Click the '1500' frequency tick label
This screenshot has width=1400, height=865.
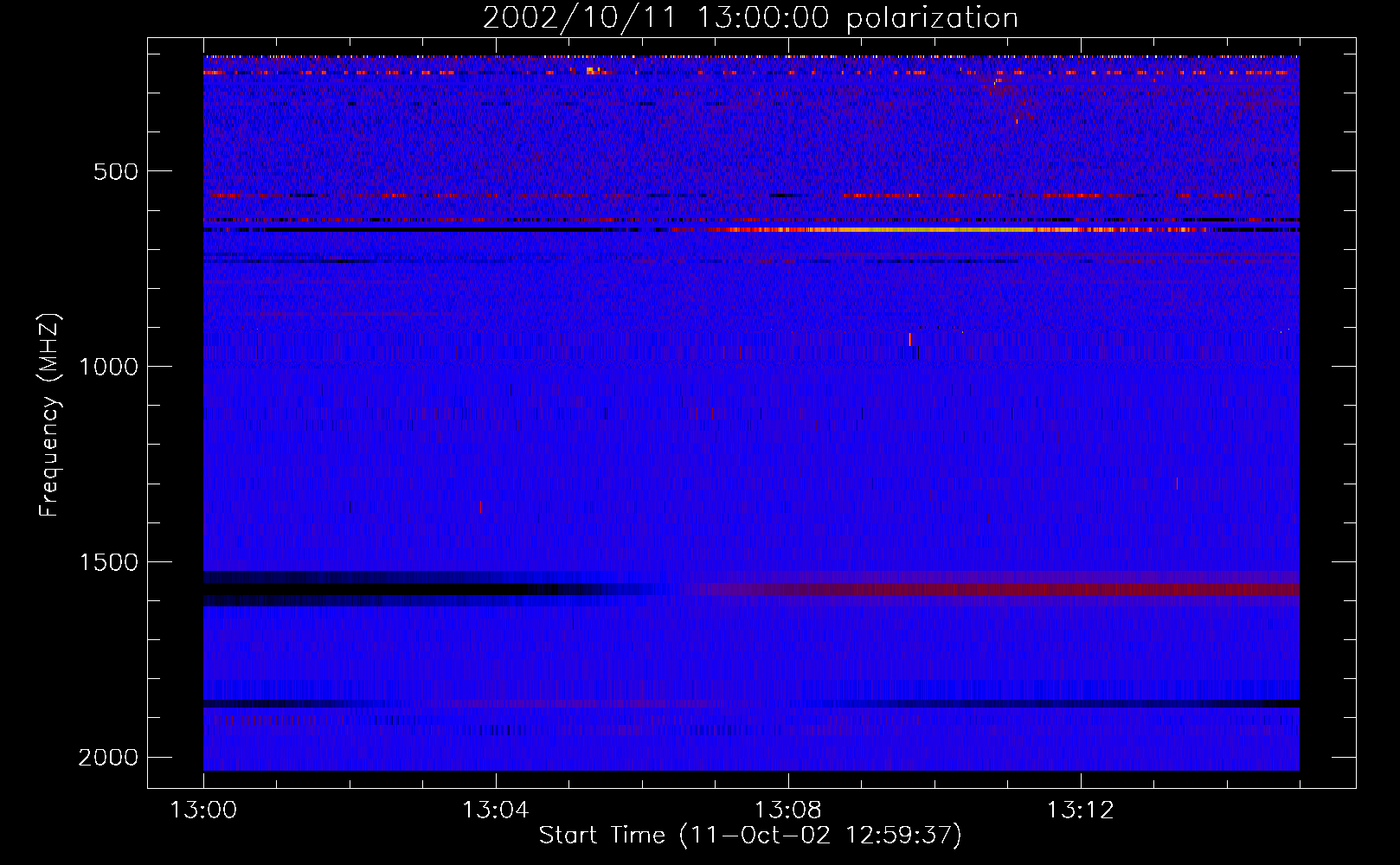coord(108,562)
